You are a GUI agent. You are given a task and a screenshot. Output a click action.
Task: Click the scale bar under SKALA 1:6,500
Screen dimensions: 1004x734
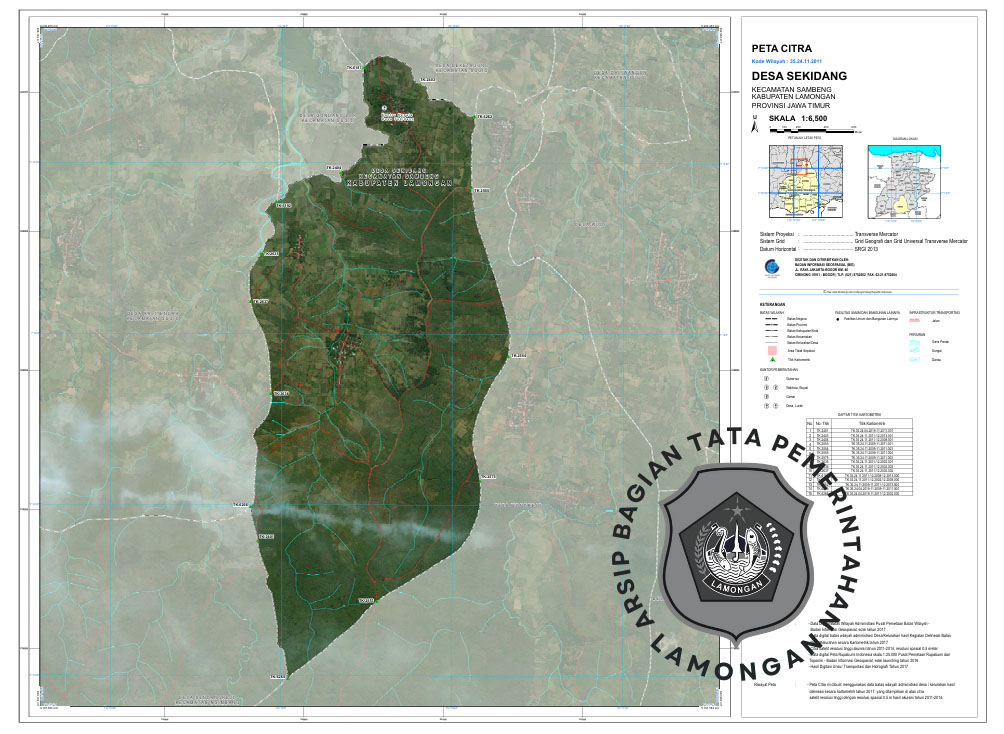coord(812,129)
